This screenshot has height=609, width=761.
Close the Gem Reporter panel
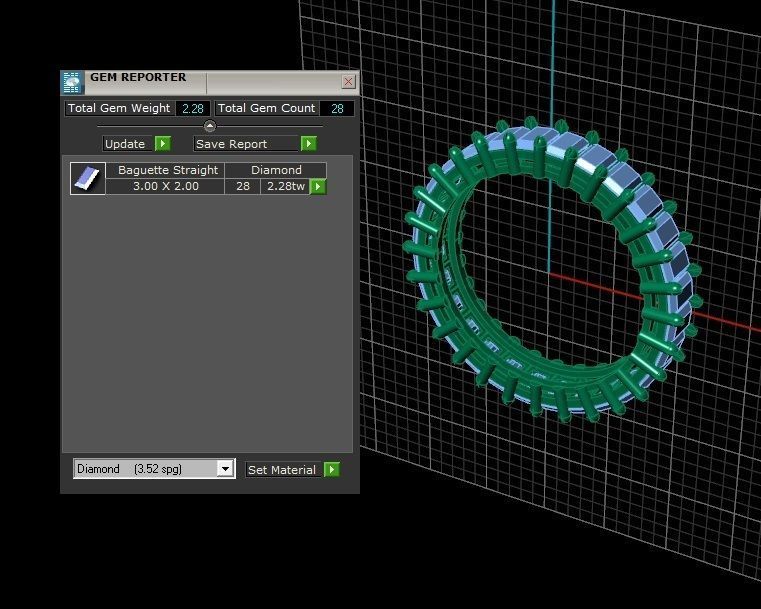[348, 82]
